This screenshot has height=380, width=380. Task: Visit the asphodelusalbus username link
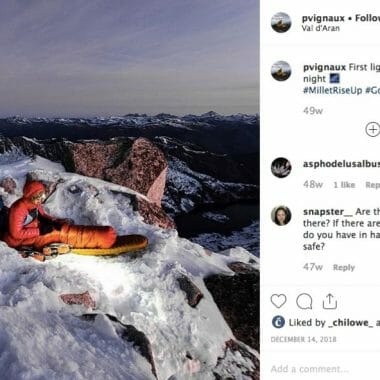coord(341,164)
